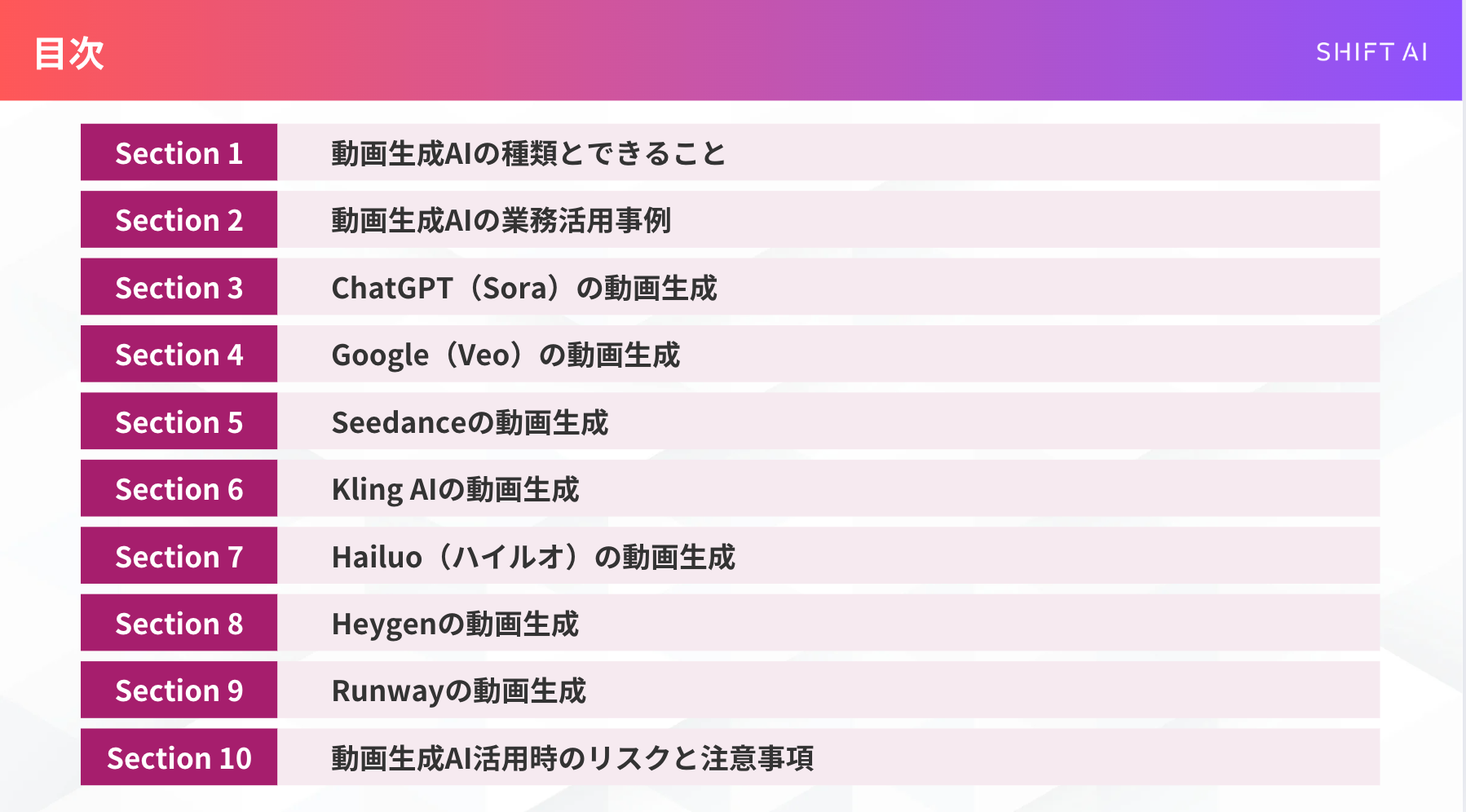Open 動画生成AI活用時のリスクと注意事項 entry
The height and width of the screenshot is (812, 1466).
click(x=572, y=758)
